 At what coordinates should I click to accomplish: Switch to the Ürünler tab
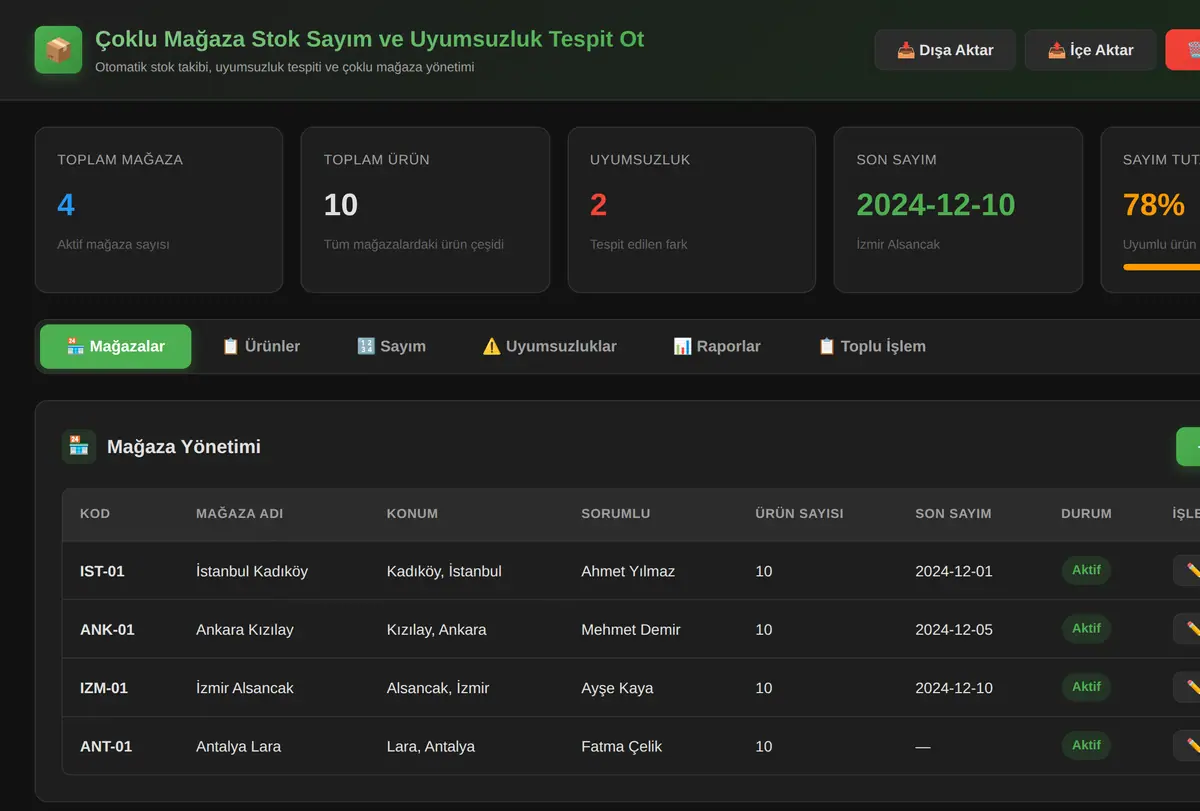(261, 347)
